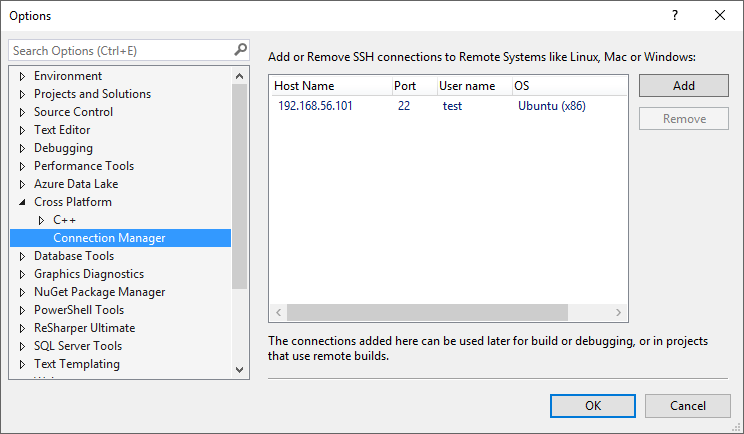The height and width of the screenshot is (434, 744).
Task: Click the OK button
Action: tap(593, 405)
